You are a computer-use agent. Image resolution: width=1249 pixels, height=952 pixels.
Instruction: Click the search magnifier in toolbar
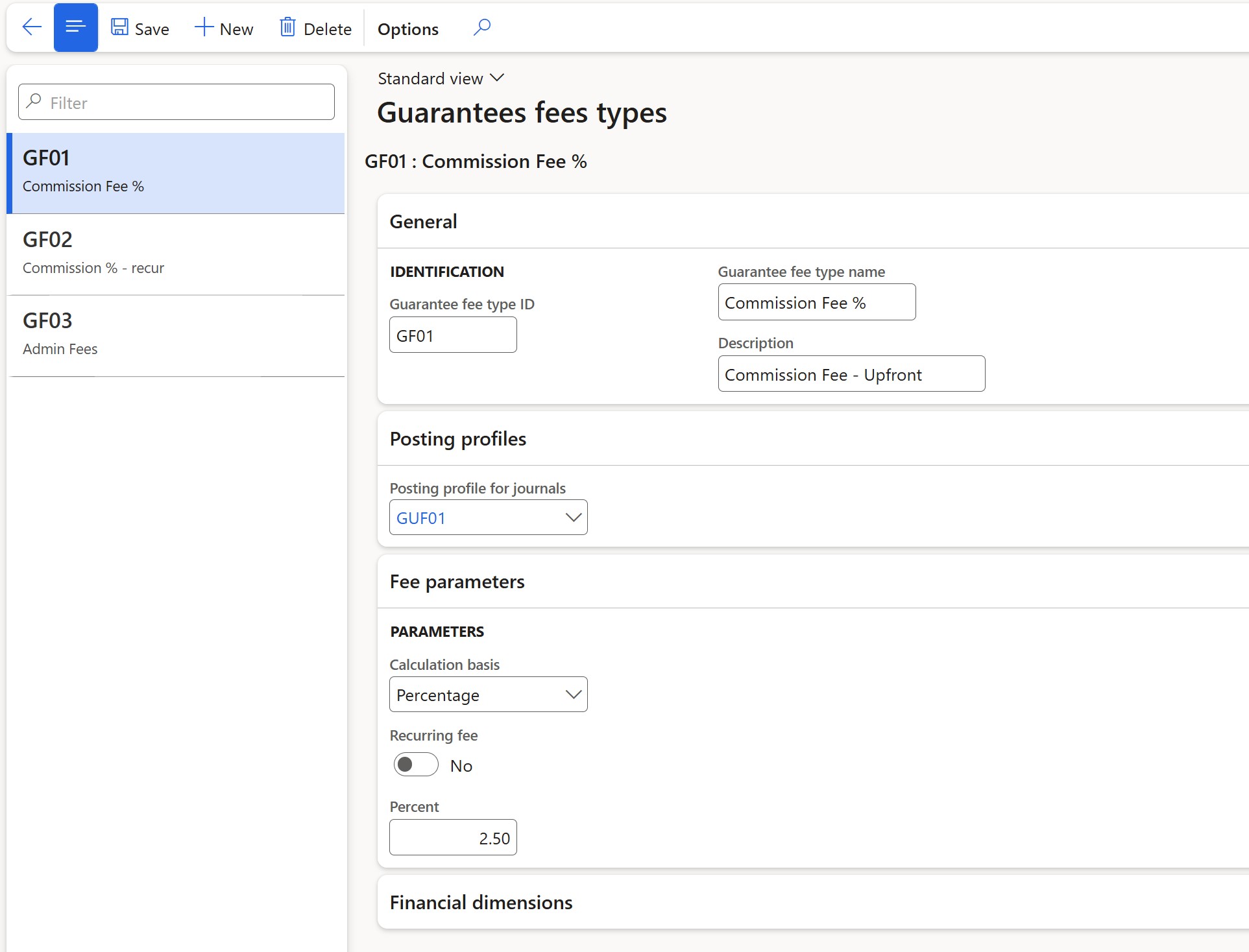point(481,27)
